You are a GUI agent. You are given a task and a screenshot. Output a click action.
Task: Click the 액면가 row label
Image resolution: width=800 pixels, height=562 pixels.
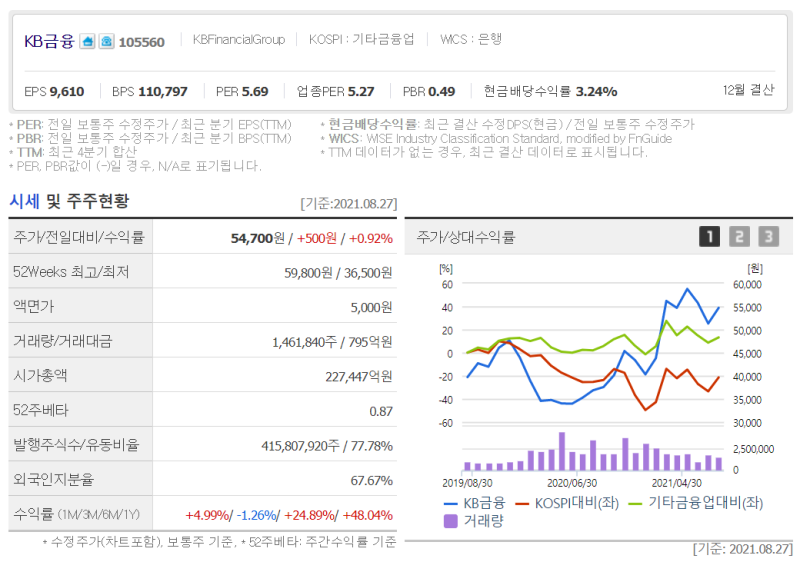point(34,306)
